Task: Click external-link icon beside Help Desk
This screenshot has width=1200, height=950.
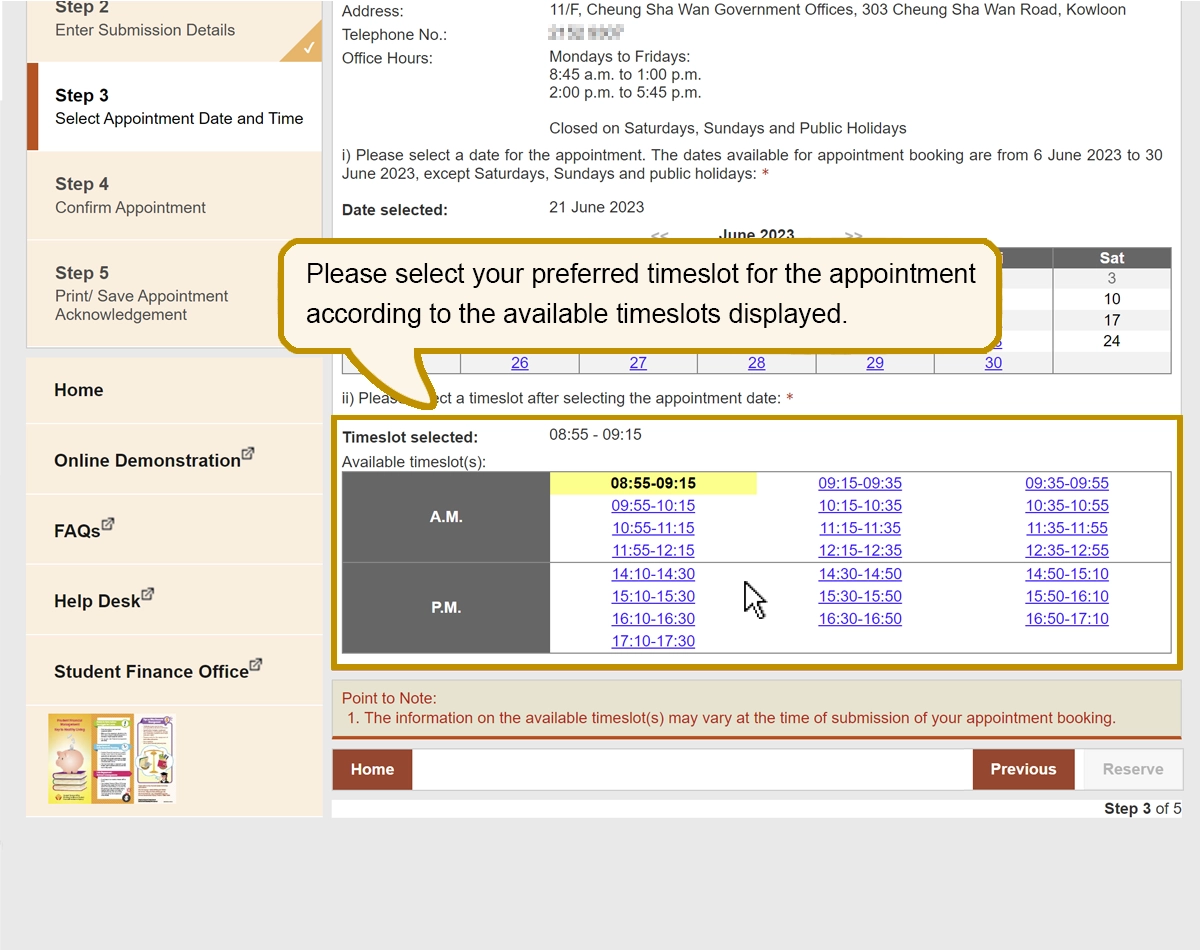Action: click(148, 593)
